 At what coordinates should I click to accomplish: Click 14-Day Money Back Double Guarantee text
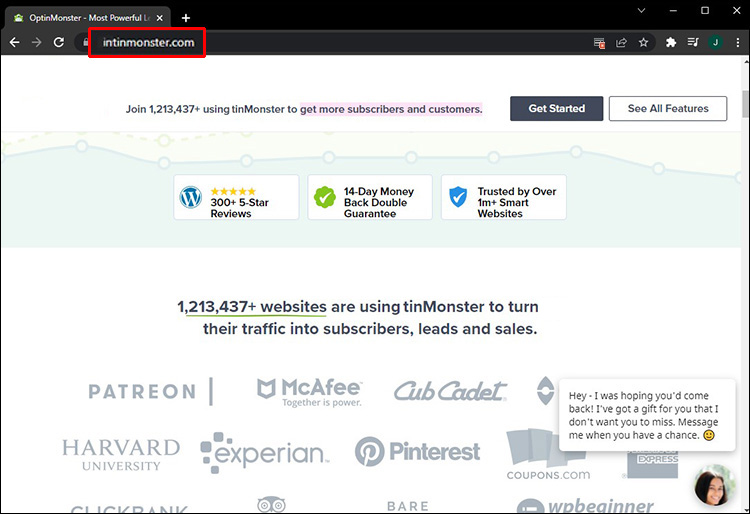[x=378, y=202]
